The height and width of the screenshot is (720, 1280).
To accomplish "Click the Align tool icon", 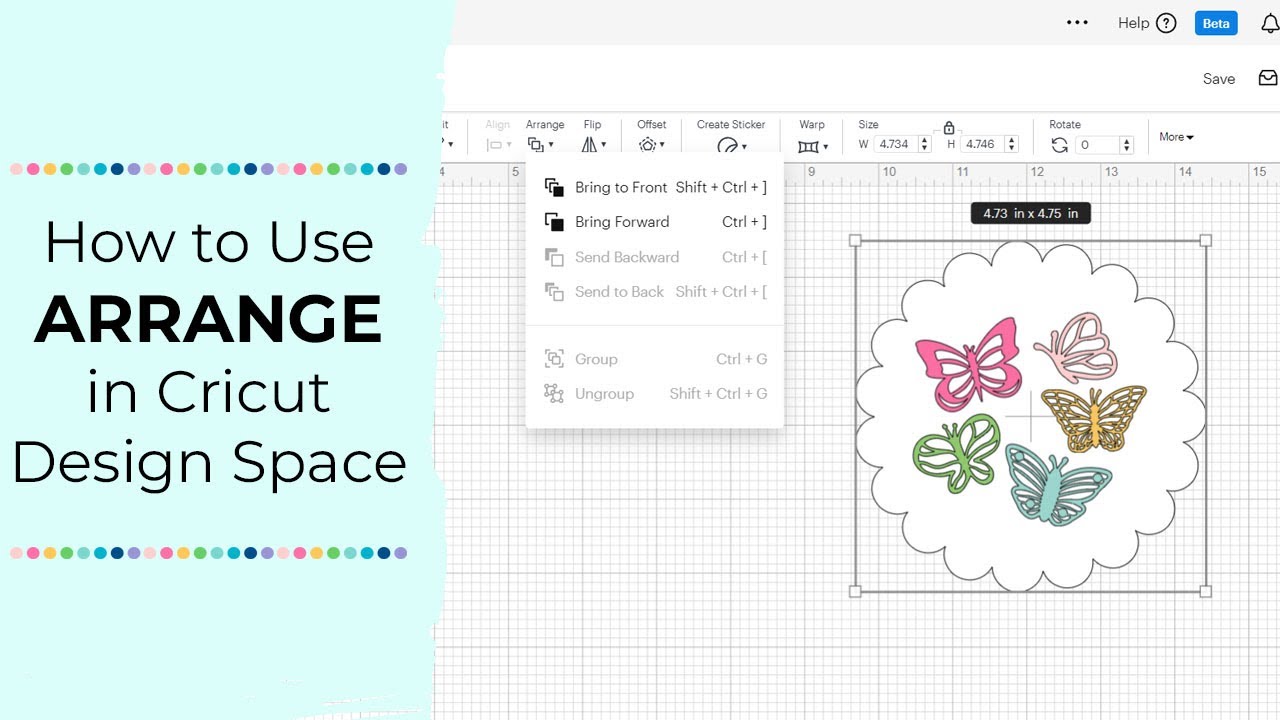I will [498, 145].
